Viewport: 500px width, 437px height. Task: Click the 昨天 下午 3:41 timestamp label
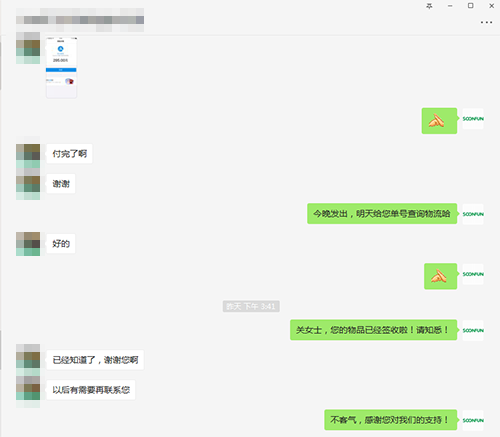coord(251,306)
